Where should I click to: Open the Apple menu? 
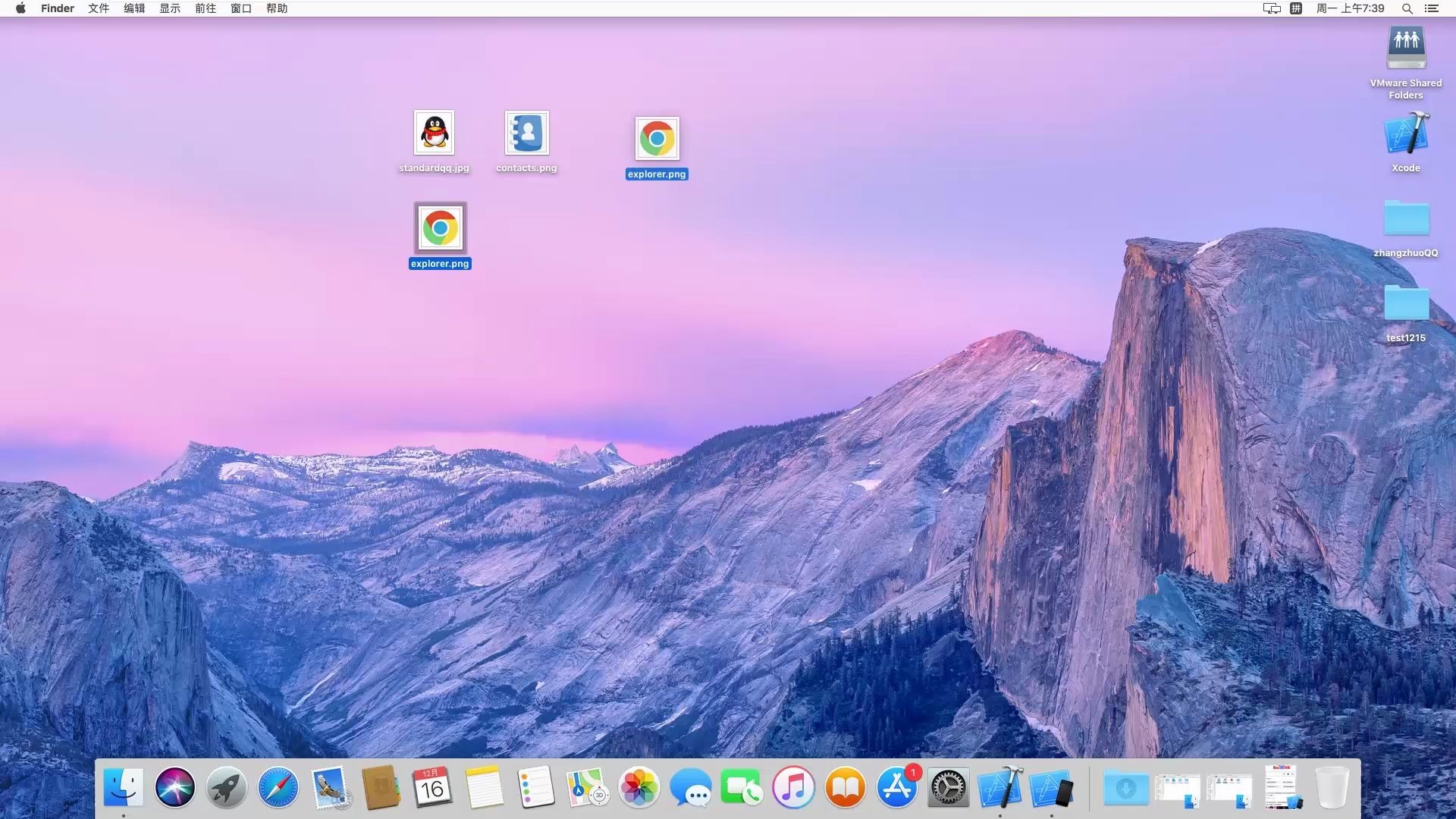pyautogui.click(x=20, y=8)
